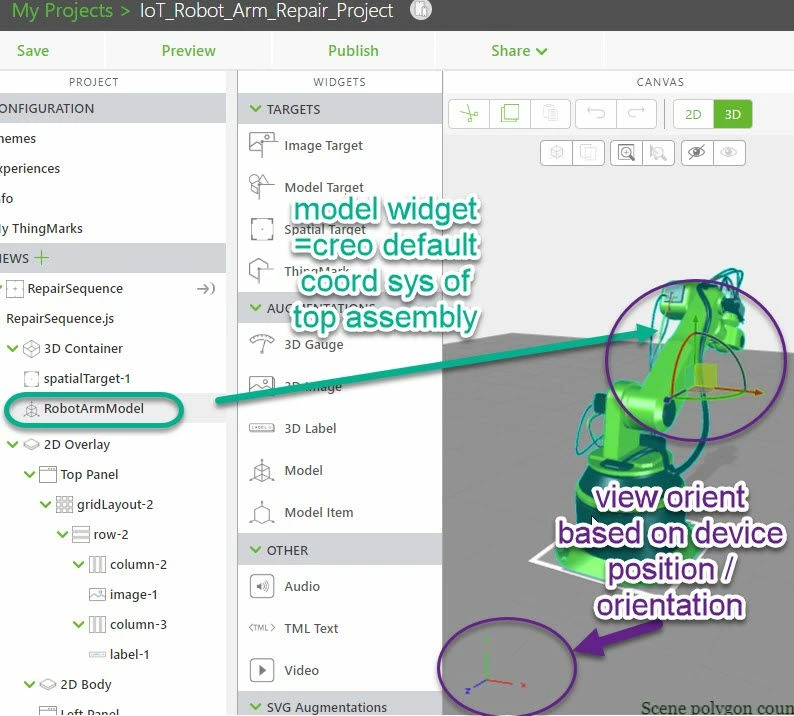Select the Image Target widget

click(x=323, y=146)
